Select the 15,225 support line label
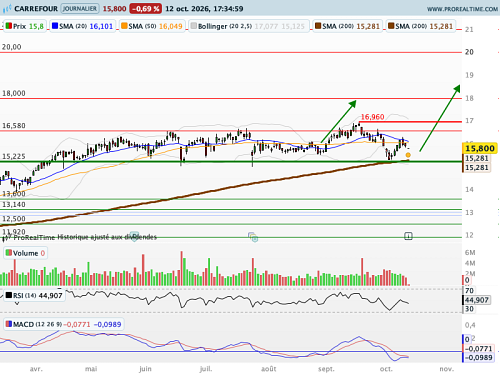Screen dimensions: 500x375 (14, 156)
